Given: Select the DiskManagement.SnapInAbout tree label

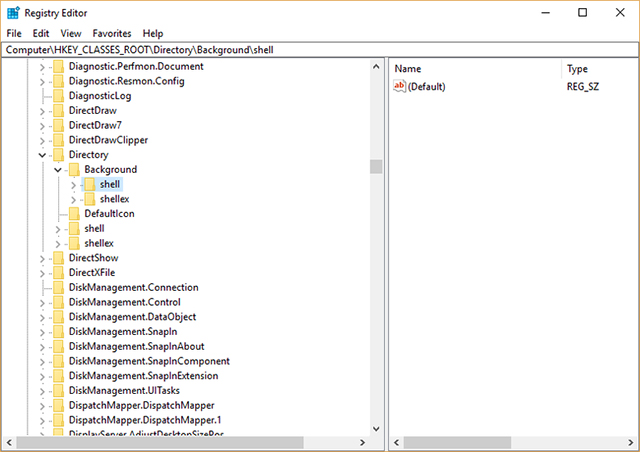Looking at the screenshot, I should [136, 346].
